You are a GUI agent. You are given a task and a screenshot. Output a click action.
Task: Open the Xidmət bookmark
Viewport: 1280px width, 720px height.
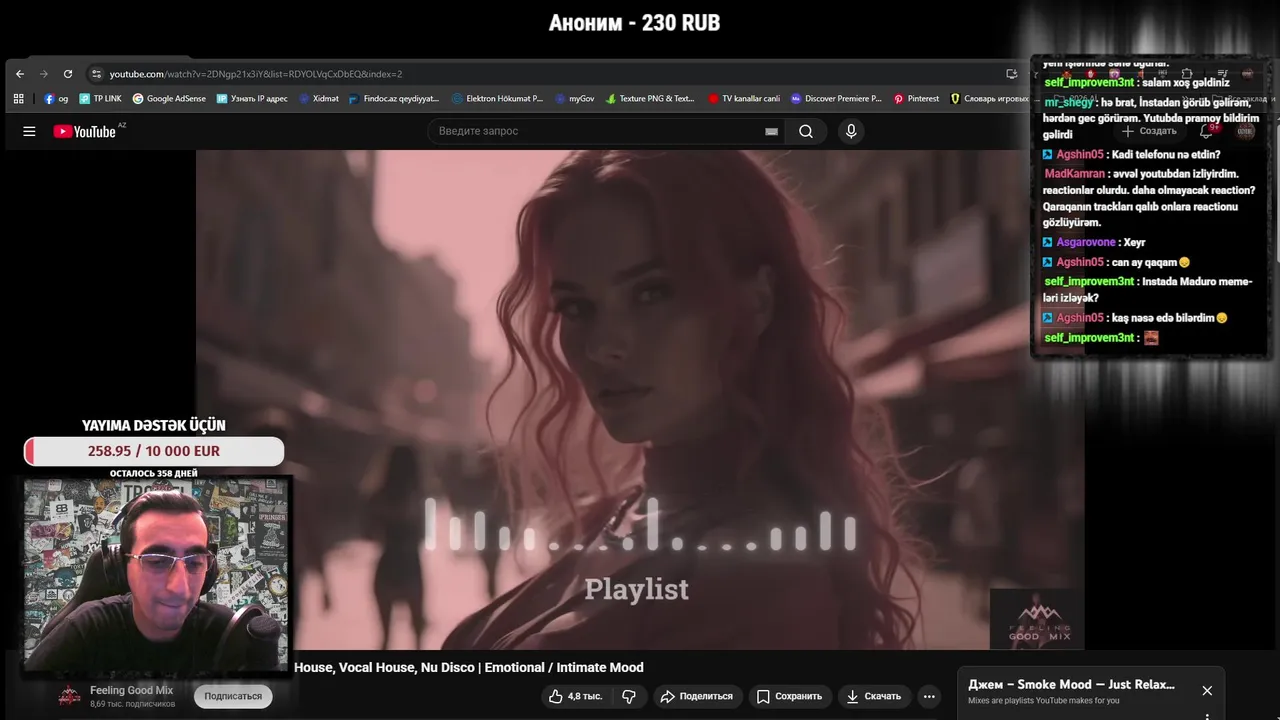[x=319, y=99]
